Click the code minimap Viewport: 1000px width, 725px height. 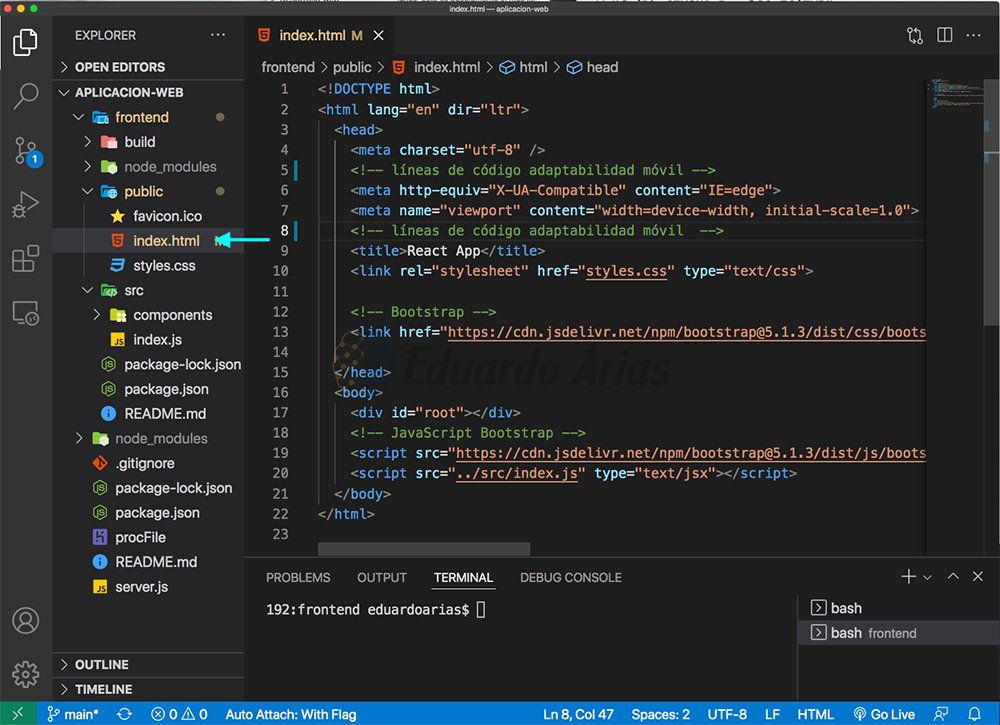point(957,94)
